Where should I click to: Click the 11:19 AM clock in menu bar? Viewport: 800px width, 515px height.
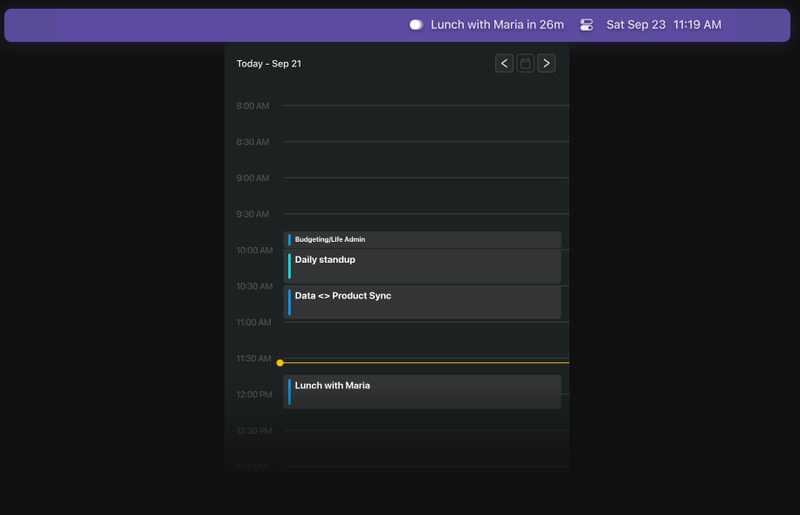click(697, 25)
